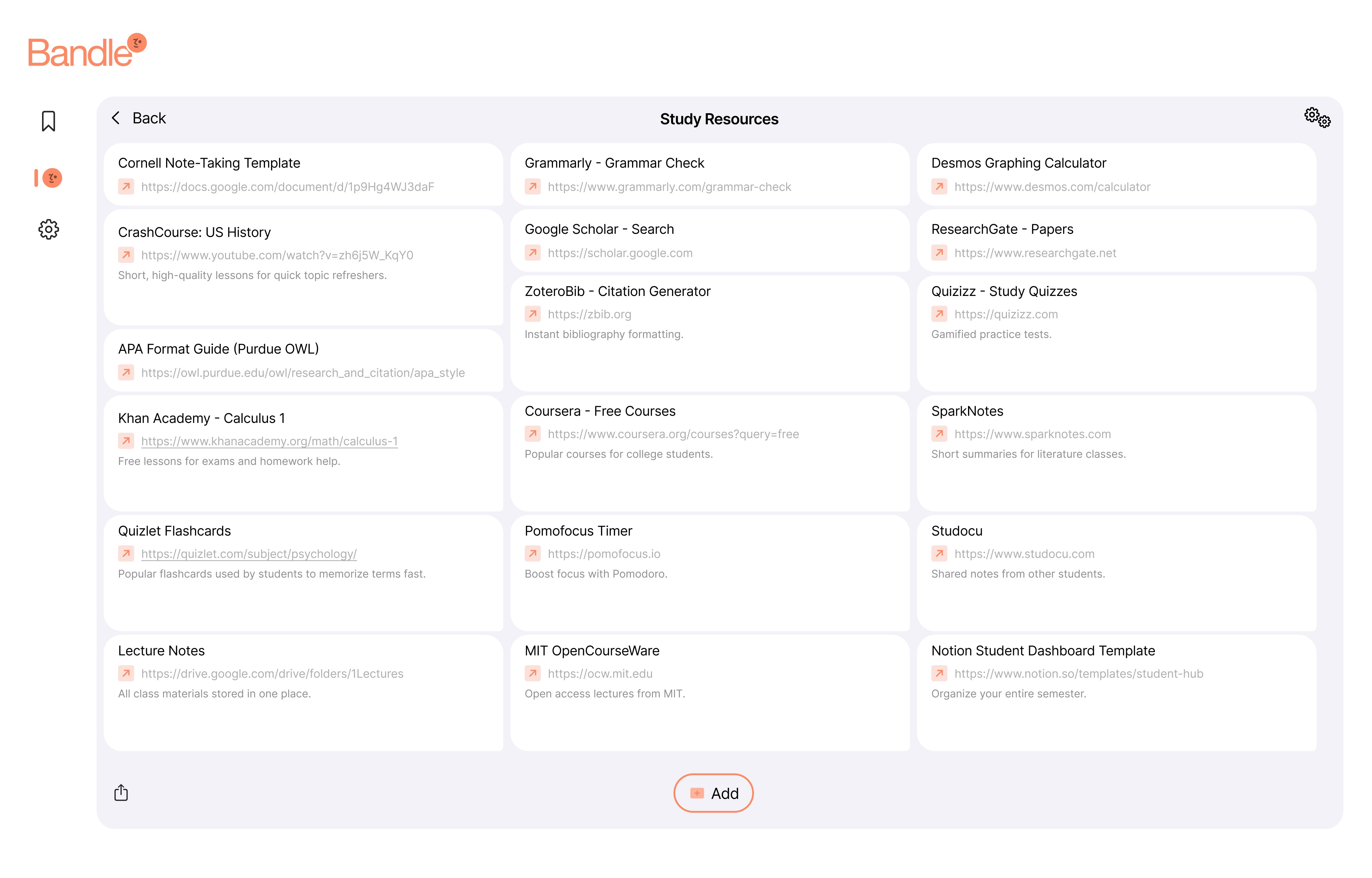Open link arrow for CrashCourse: US History
Viewport: 1372px width, 878px height.
126,255
